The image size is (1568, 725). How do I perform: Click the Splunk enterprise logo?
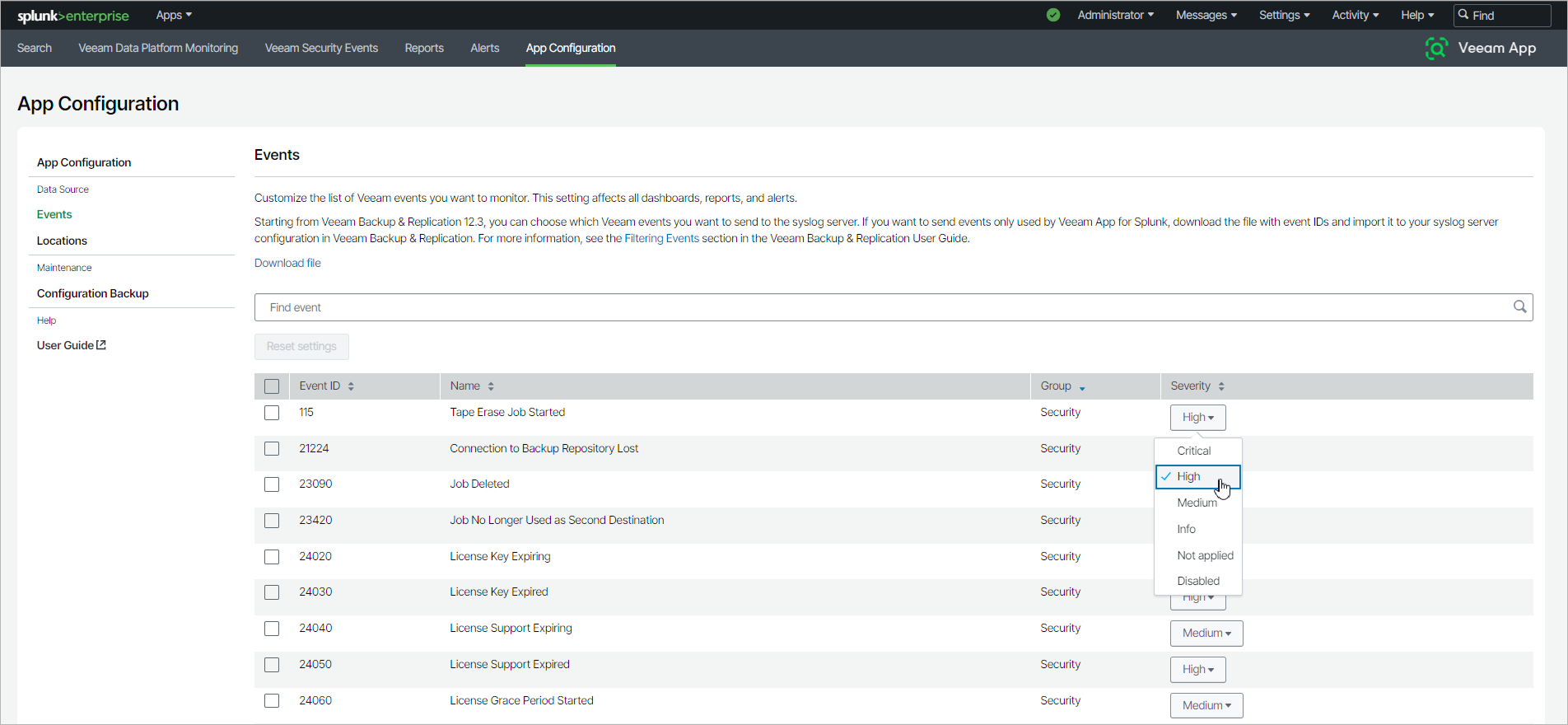[x=73, y=16]
